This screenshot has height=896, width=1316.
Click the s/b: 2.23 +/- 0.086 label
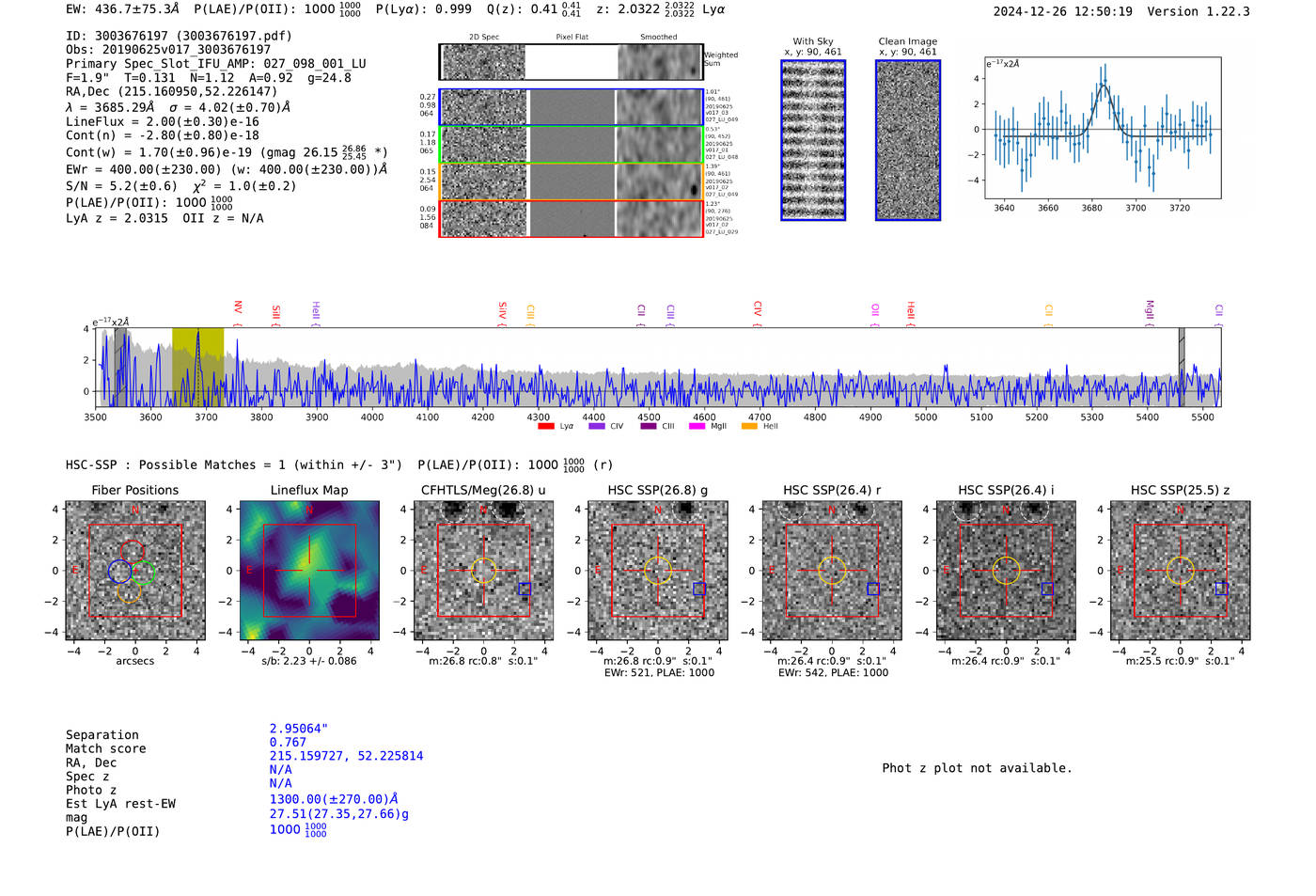309,661
